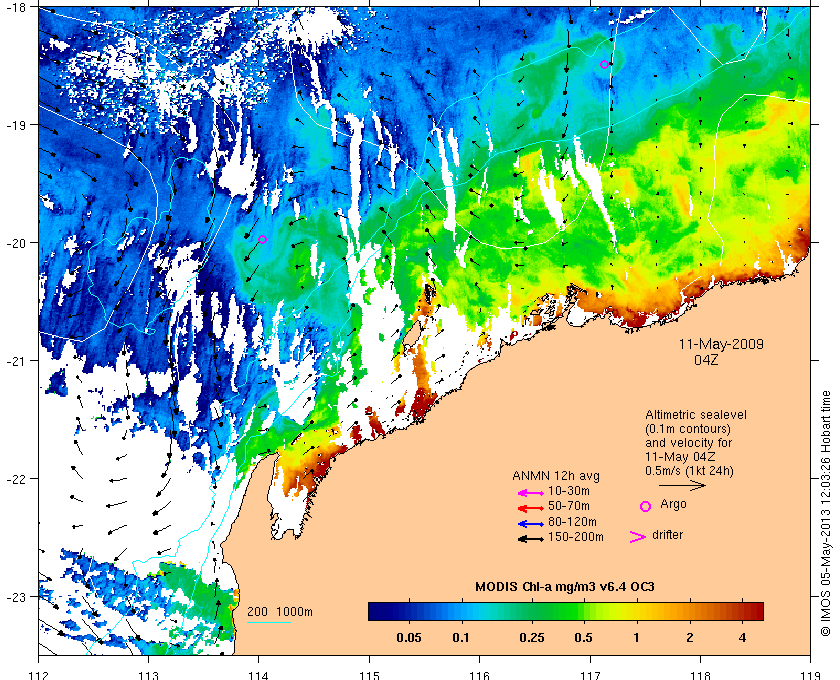The width and height of the screenshot is (840, 680).
Task: Click the 'Altimetric sealevel' annotation text
Action: coord(696,415)
